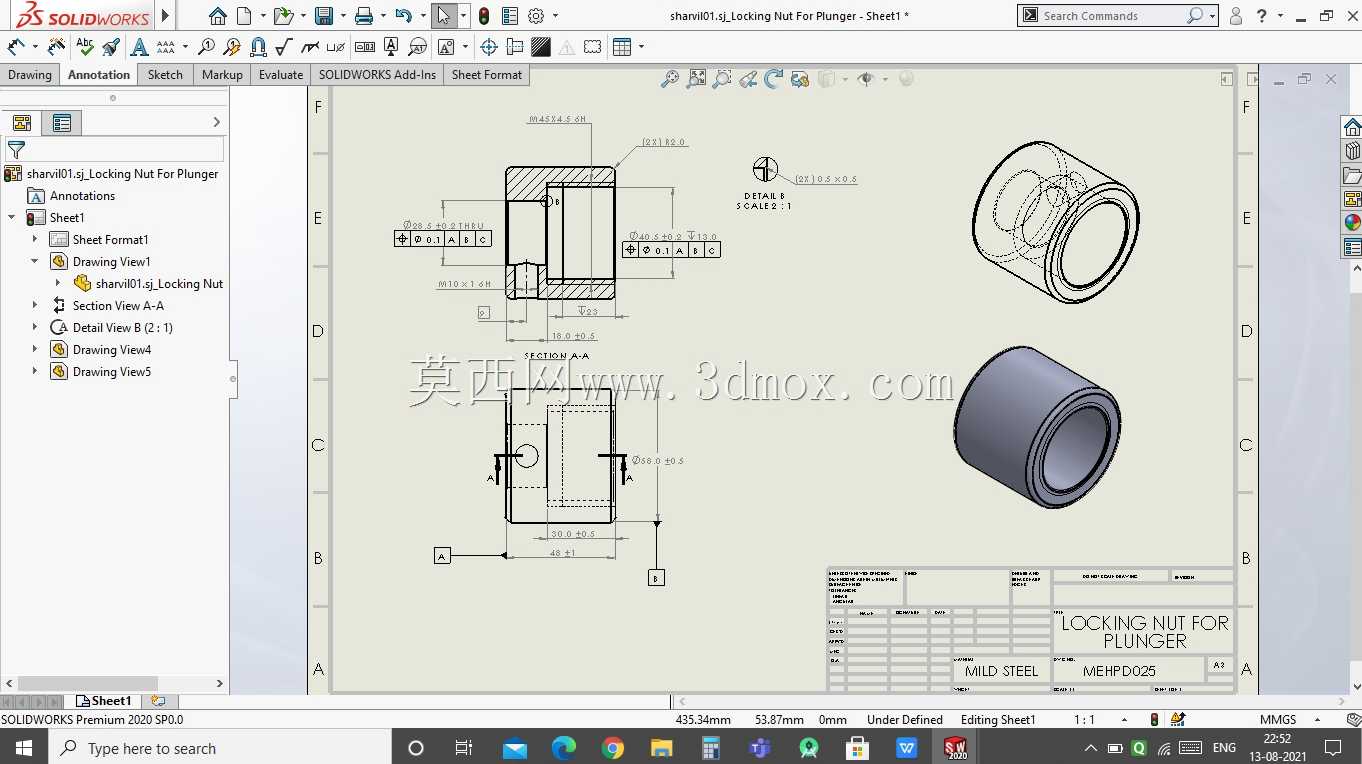The image size is (1362, 764).
Task: Expand the Detail View B node
Action: tap(35, 328)
